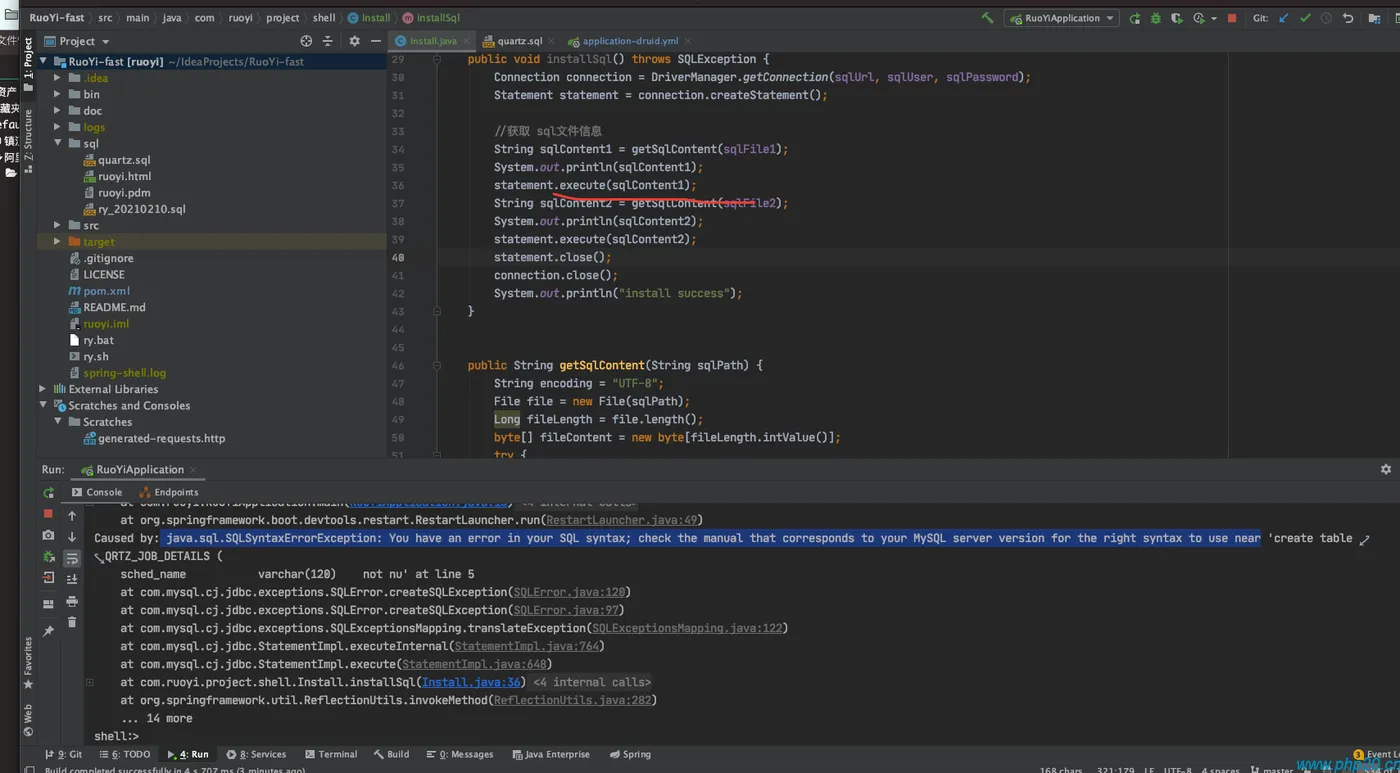Expand the folded internal calls in console stack trace
This screenshot has height=773, width=1400.
89,683
